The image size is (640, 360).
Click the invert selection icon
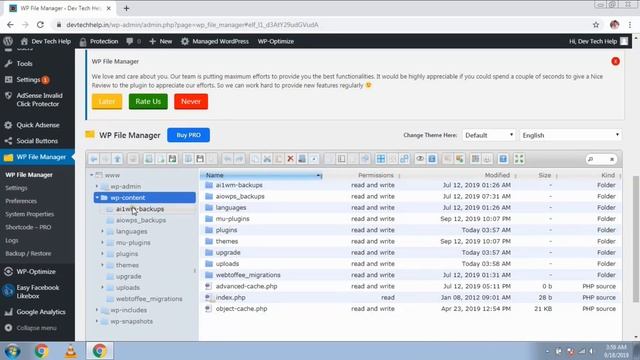[404, 159]
